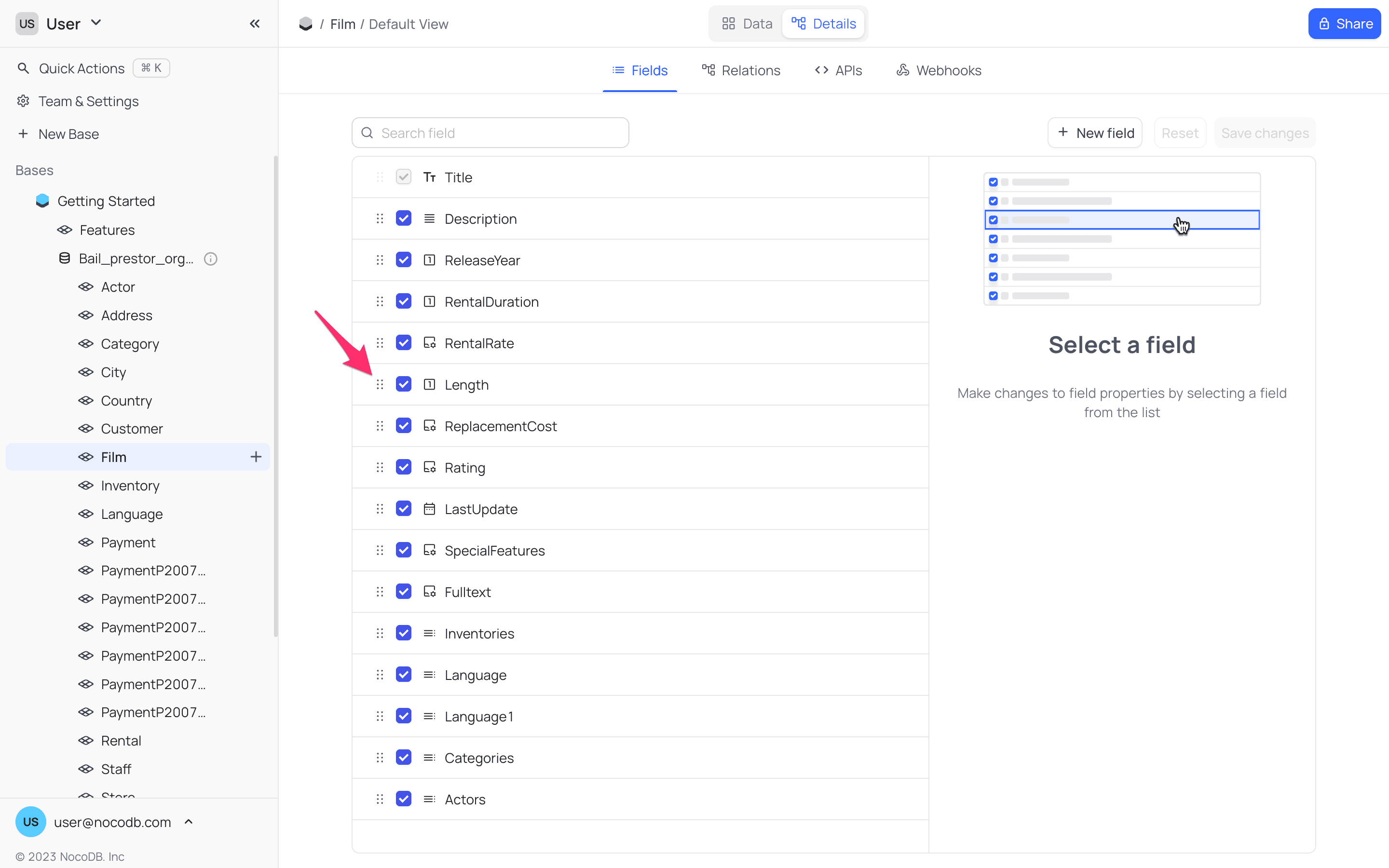The image size is (1389, 868).
Task: View info about Bail_prestor_org database
Action: 211,258
